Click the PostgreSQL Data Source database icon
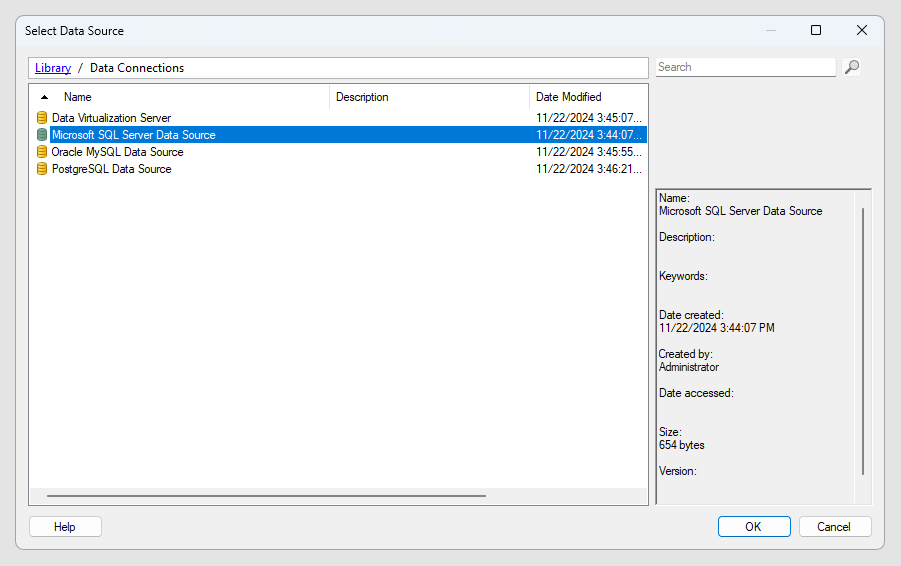Screen dimensions: 901x566 [x=41, y=169]
